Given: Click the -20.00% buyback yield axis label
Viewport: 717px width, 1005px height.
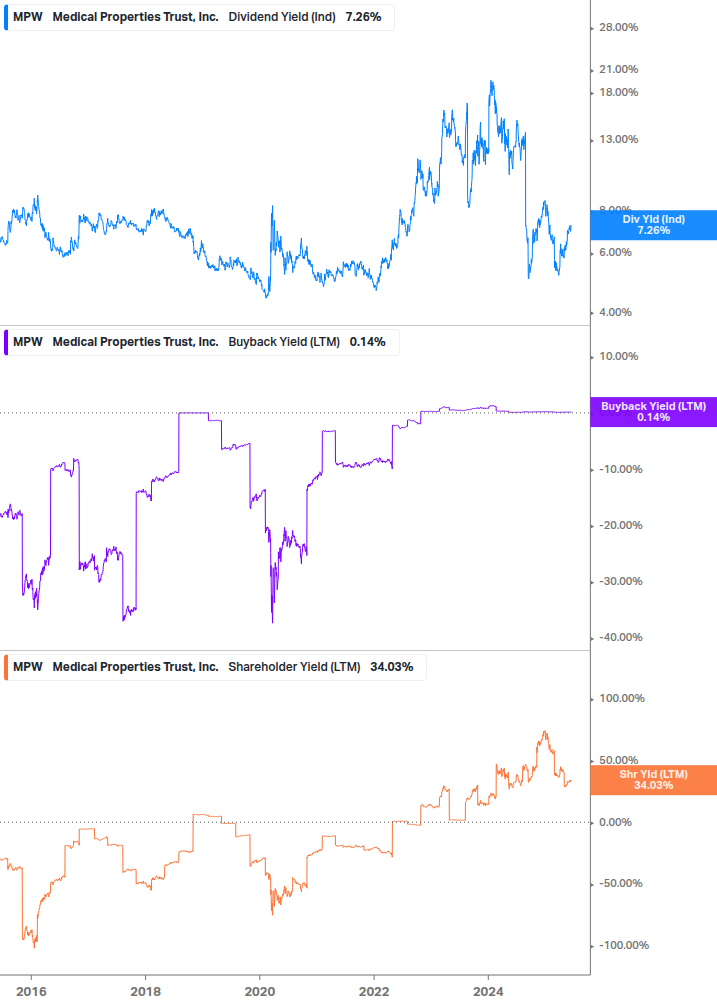Looking at the screenshot, I should pos(620,526).
